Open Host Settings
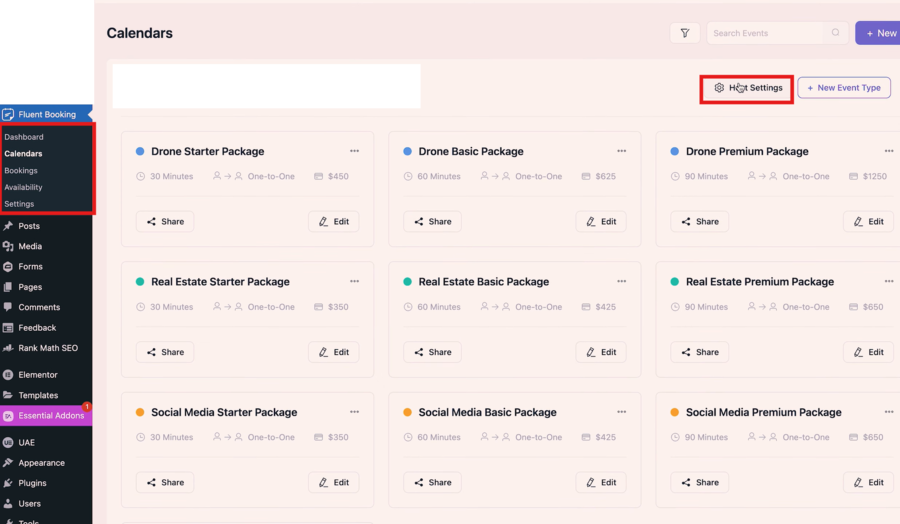The image size is (900, 524). pos(747,88)
